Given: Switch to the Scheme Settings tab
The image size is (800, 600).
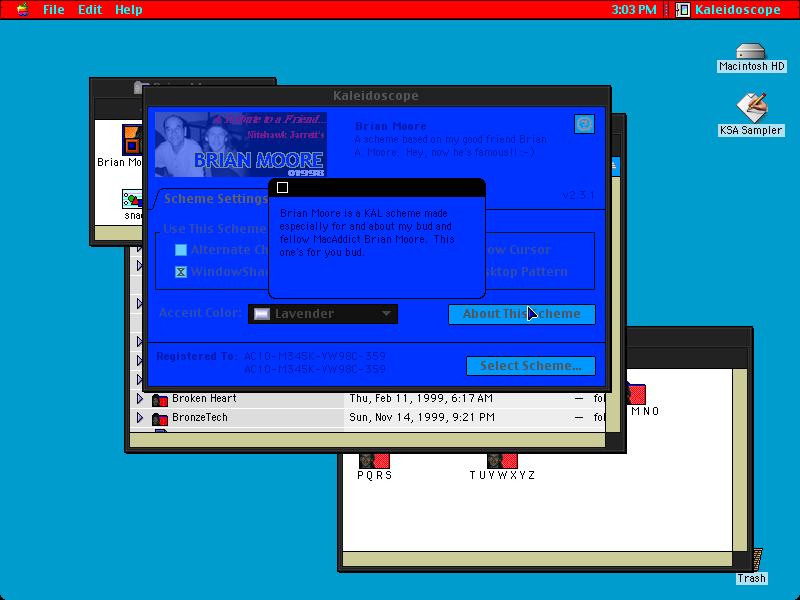Looking at the screenshot, I should [x=215, y=198].
